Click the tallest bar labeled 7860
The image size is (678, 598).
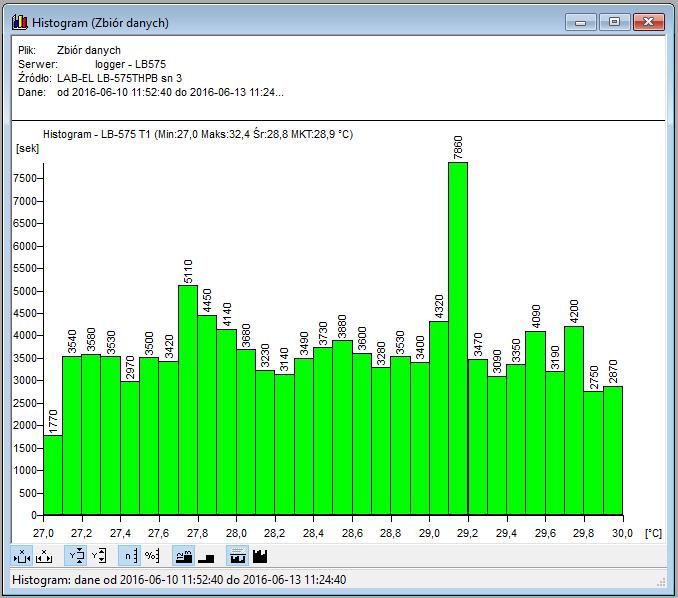[458, 339]
